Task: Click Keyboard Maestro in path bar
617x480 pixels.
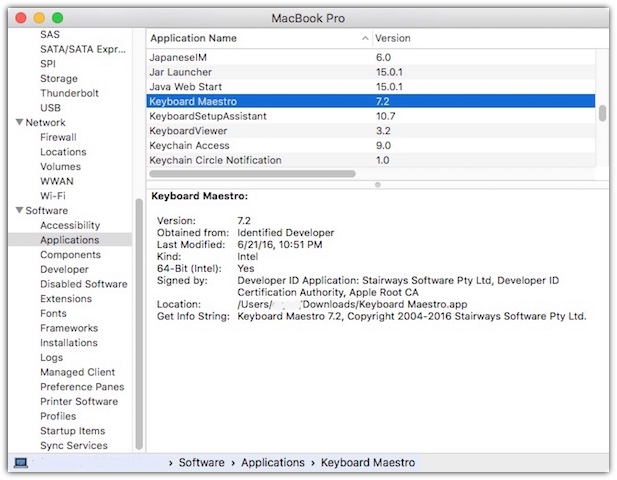Action: 368,463
